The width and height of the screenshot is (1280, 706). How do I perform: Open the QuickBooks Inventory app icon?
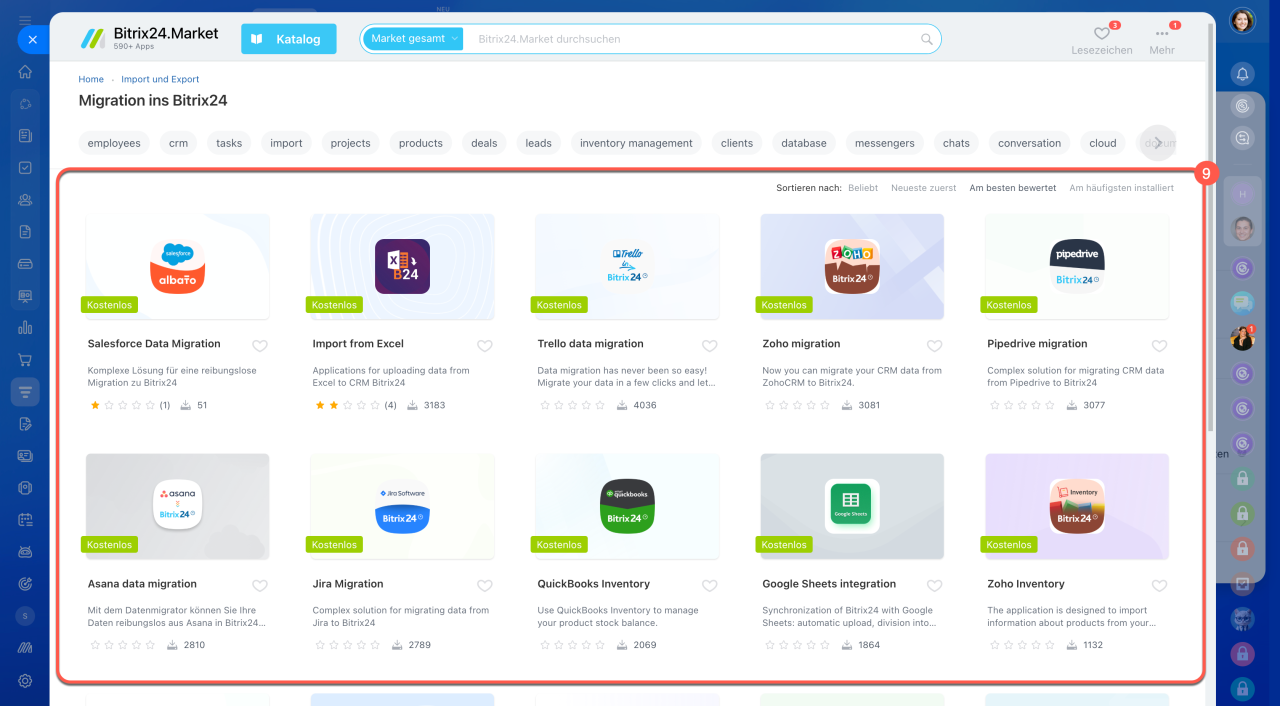(x=627, y=506)
